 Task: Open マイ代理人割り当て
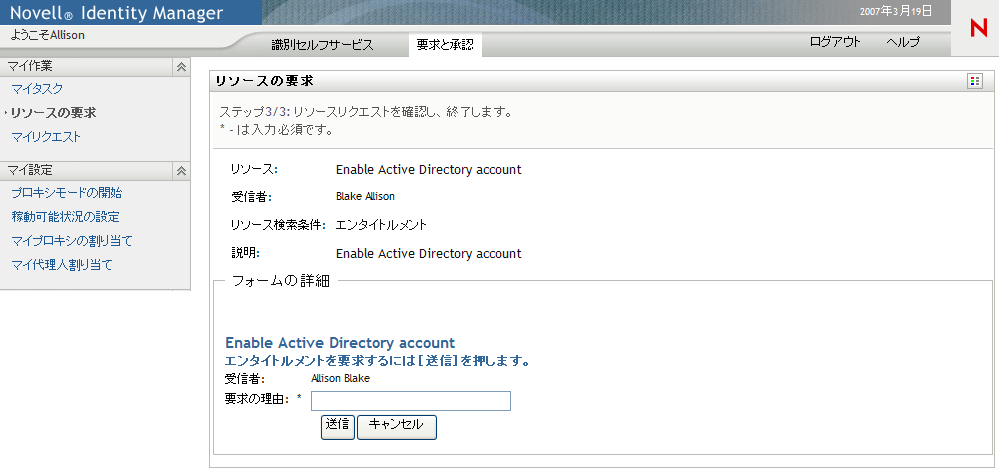(x=61, y=265)
